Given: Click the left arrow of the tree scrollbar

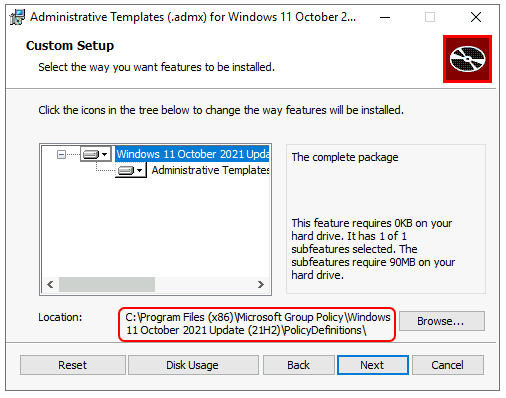Looking at the screenshot, I should click(x=50, y=284).
